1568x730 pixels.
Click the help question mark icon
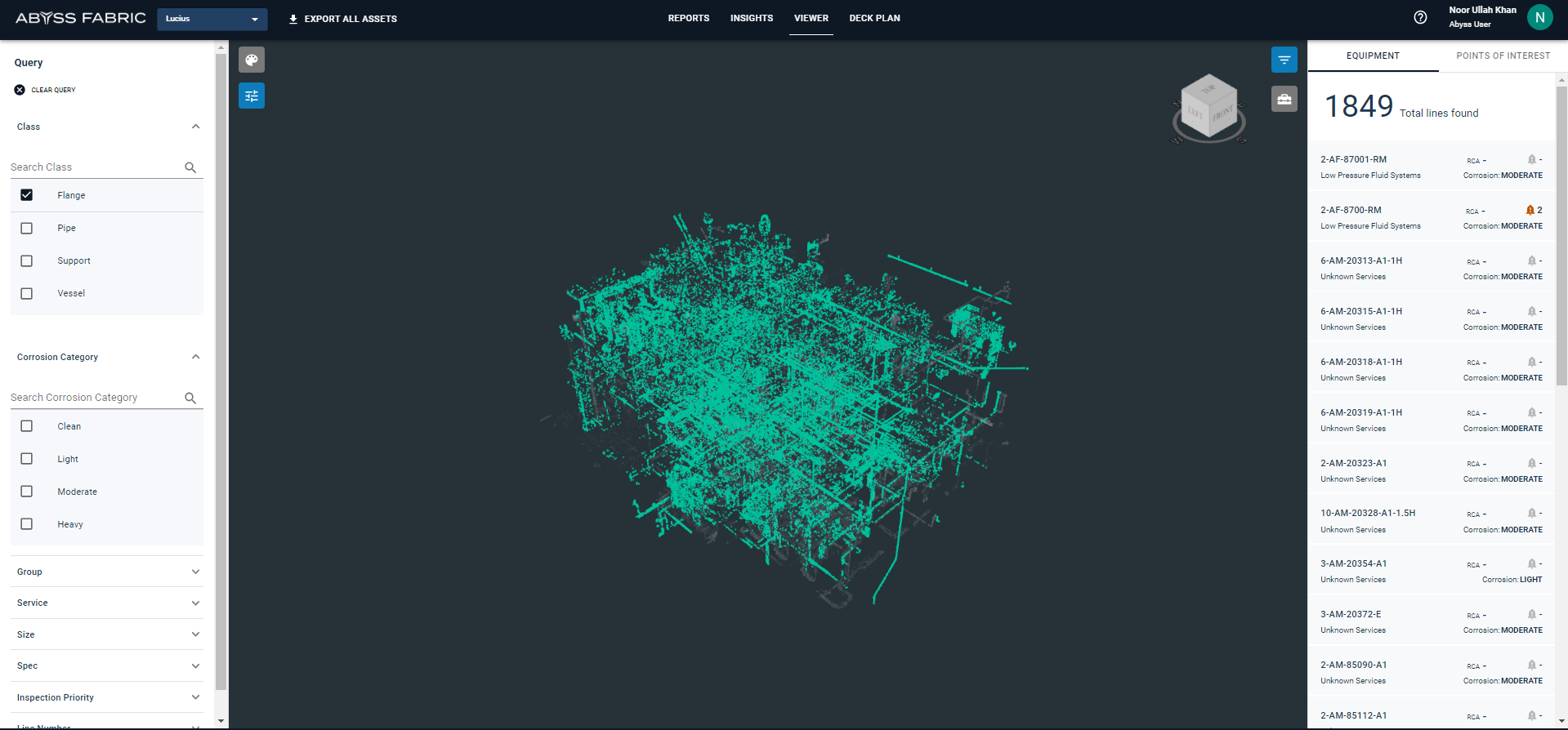(1420, 18)
